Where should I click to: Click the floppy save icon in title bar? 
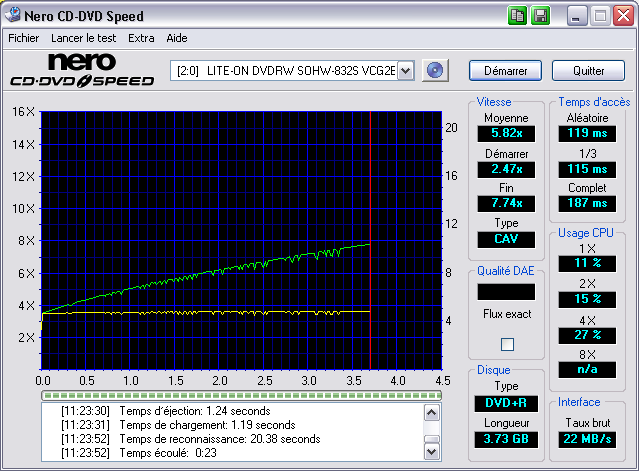pyautogui.click(x=540, y=16)
